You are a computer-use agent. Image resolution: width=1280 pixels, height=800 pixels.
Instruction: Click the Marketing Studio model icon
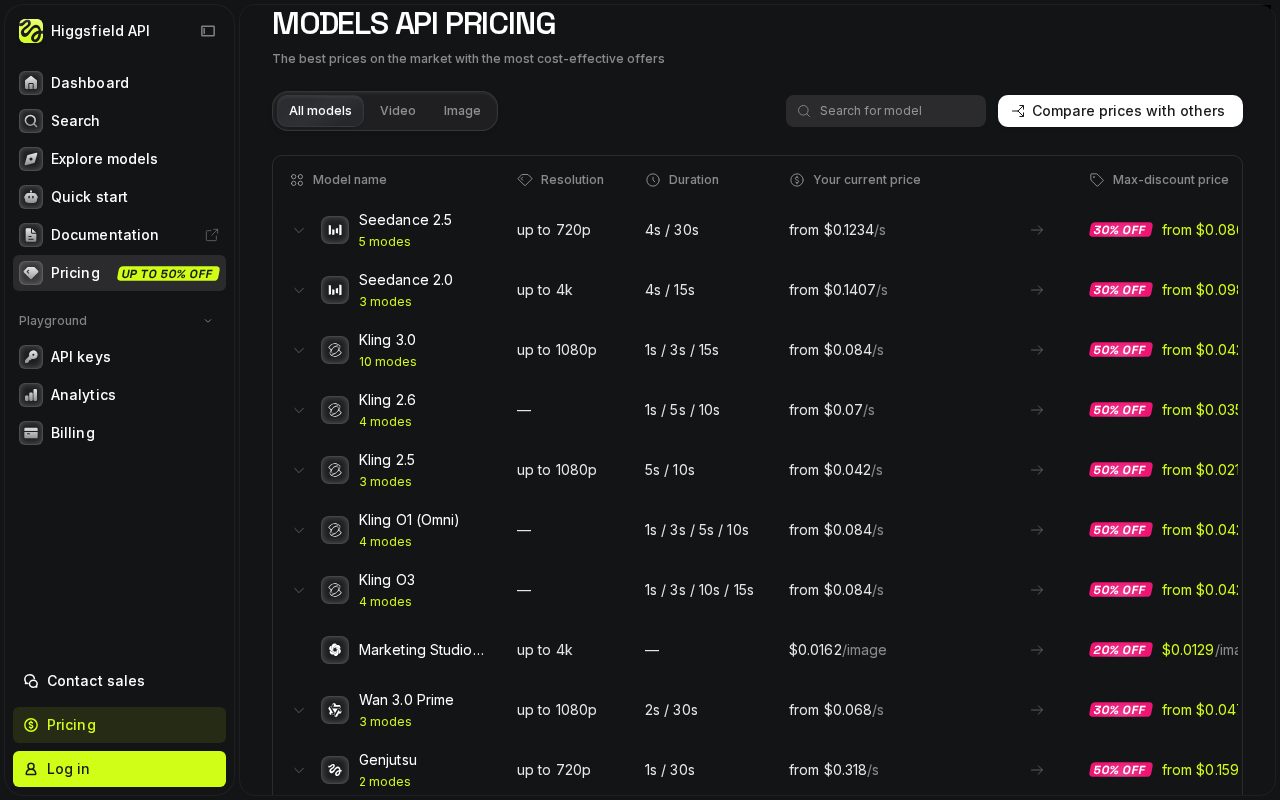tap(335, 650)
